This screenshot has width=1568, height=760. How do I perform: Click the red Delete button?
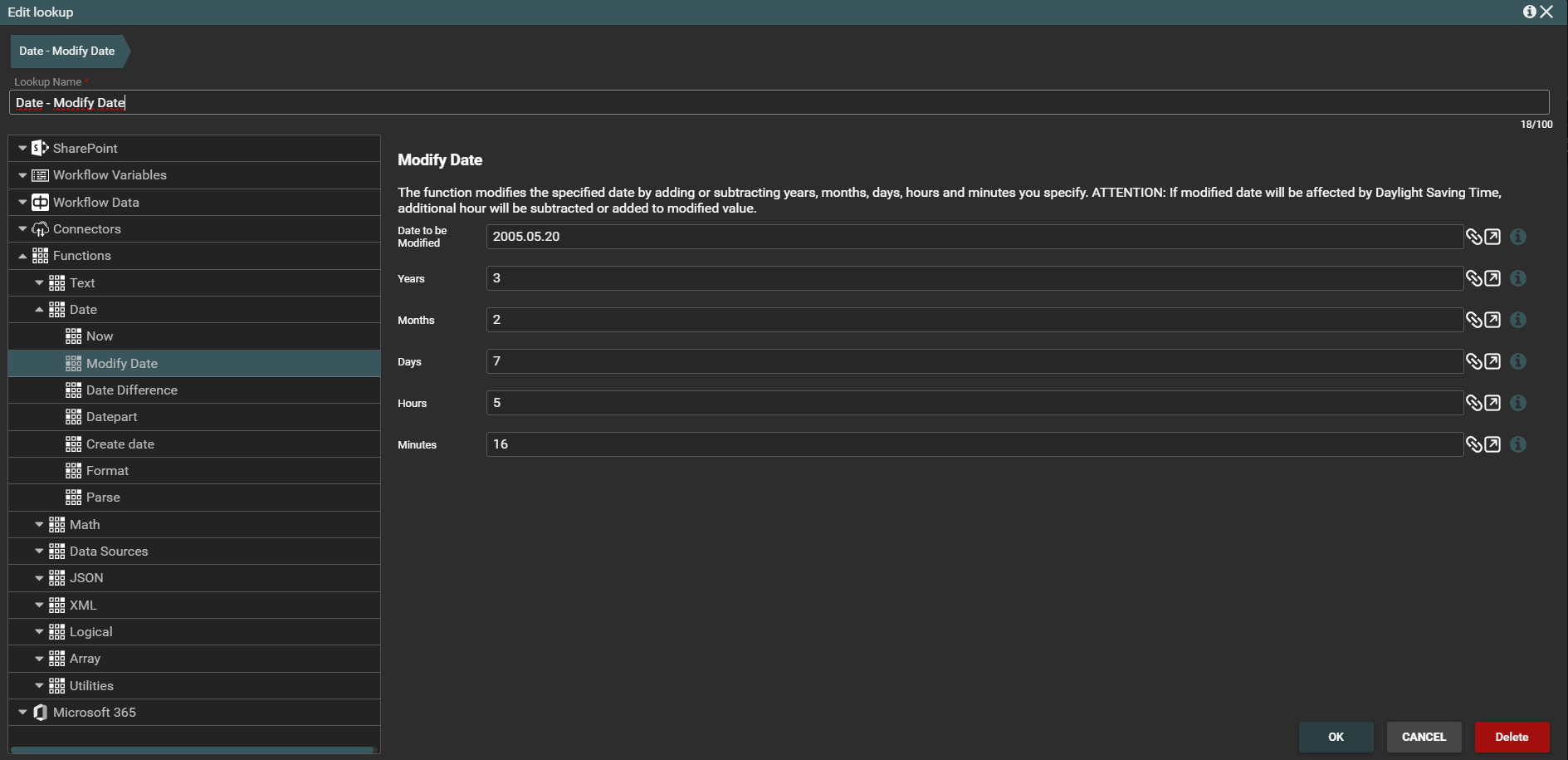(x=1511, y=737)
